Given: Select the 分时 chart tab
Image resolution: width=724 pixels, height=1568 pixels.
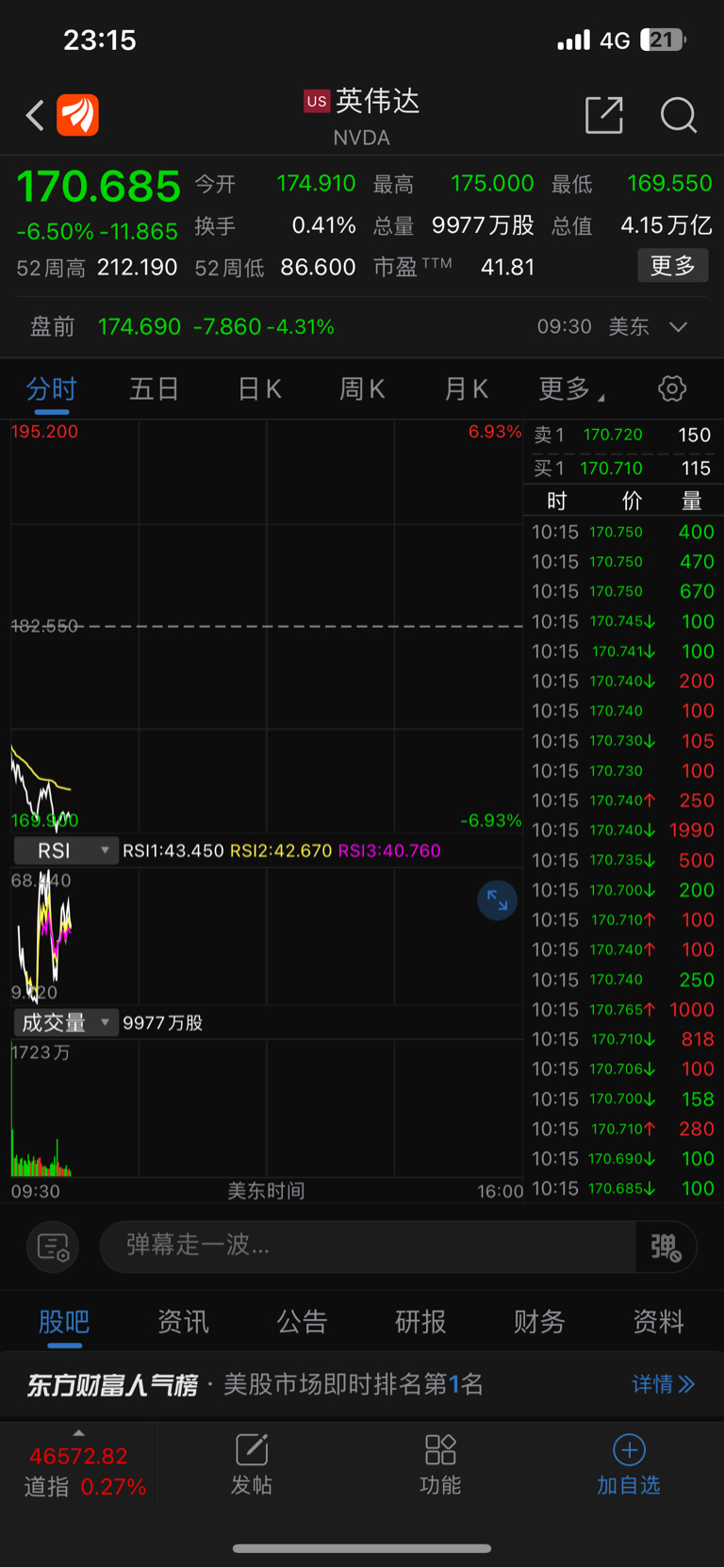Looking at the screenshot, I should pyautogui.click(x=51, y=388).
